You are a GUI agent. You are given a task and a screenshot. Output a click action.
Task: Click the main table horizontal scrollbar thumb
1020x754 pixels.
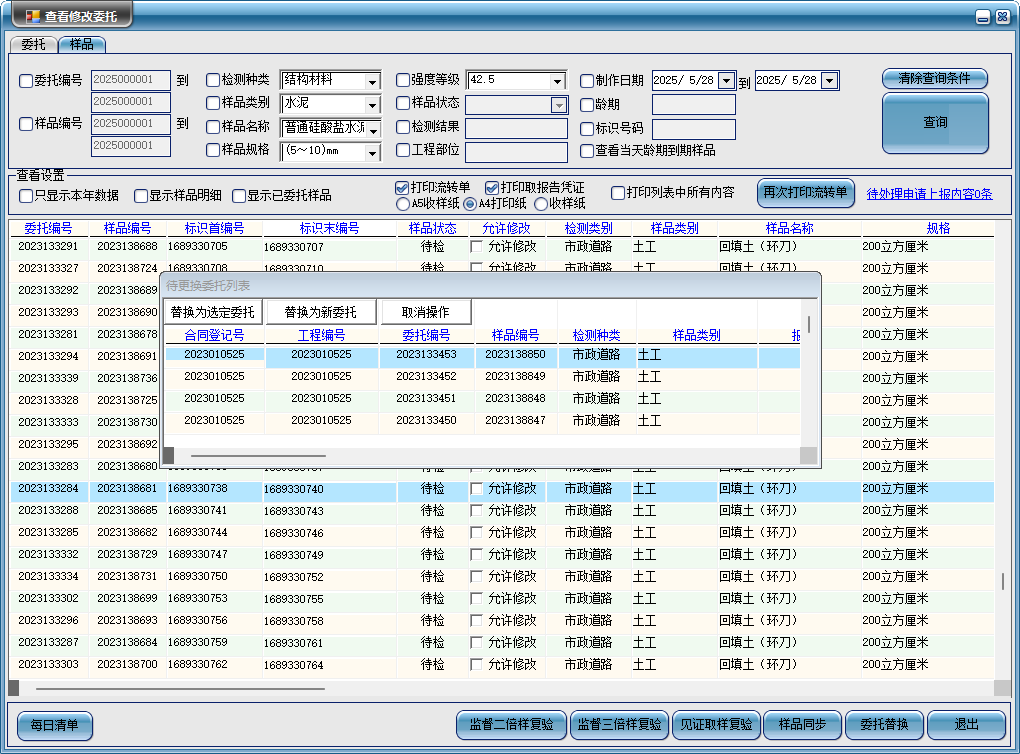click(x=180, y=688)
